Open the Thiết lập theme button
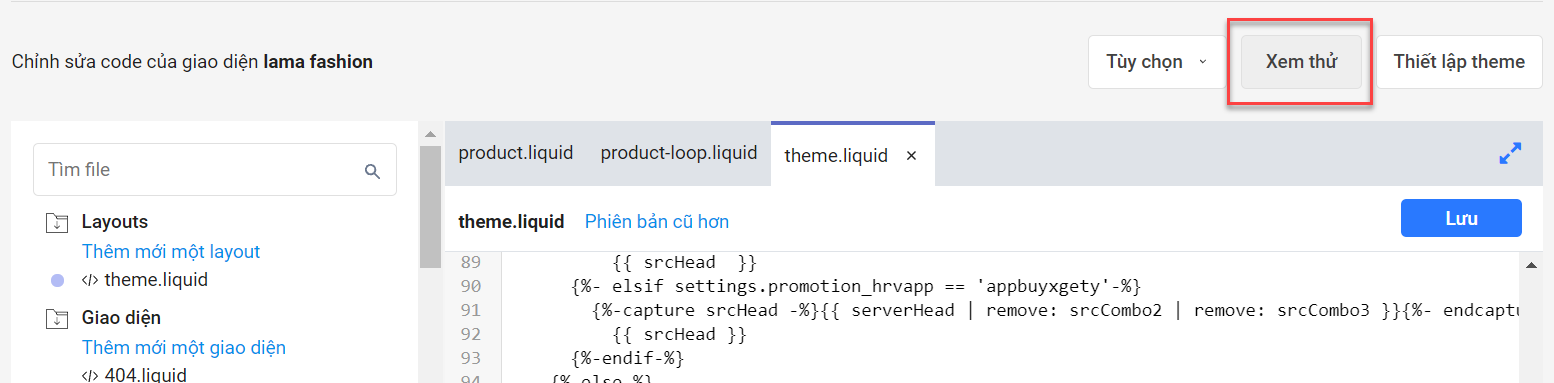Screen dimensions: 1554x383 coord(1459,62)
